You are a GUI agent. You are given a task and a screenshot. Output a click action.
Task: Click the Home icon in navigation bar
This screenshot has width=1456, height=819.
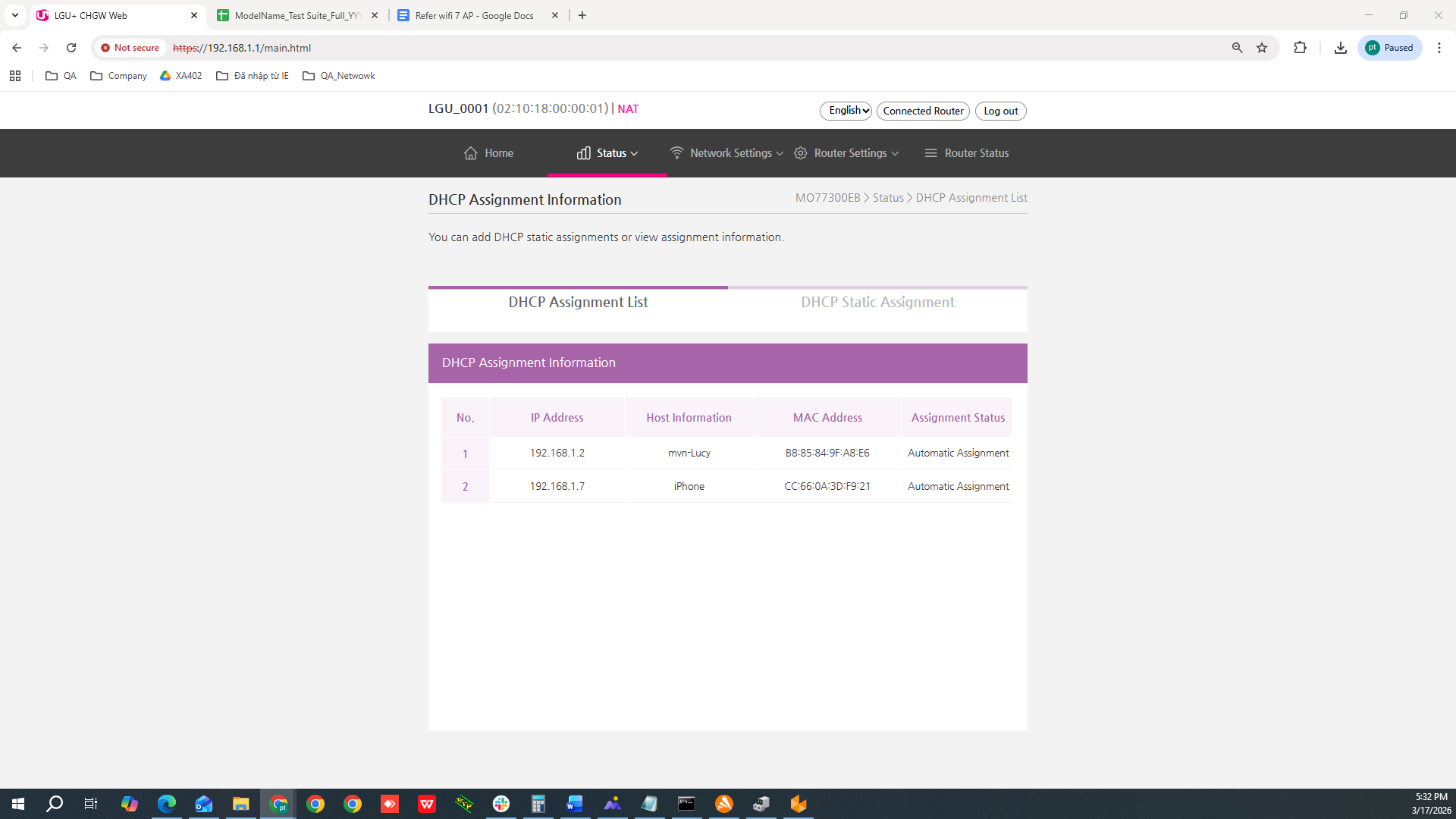471,153
